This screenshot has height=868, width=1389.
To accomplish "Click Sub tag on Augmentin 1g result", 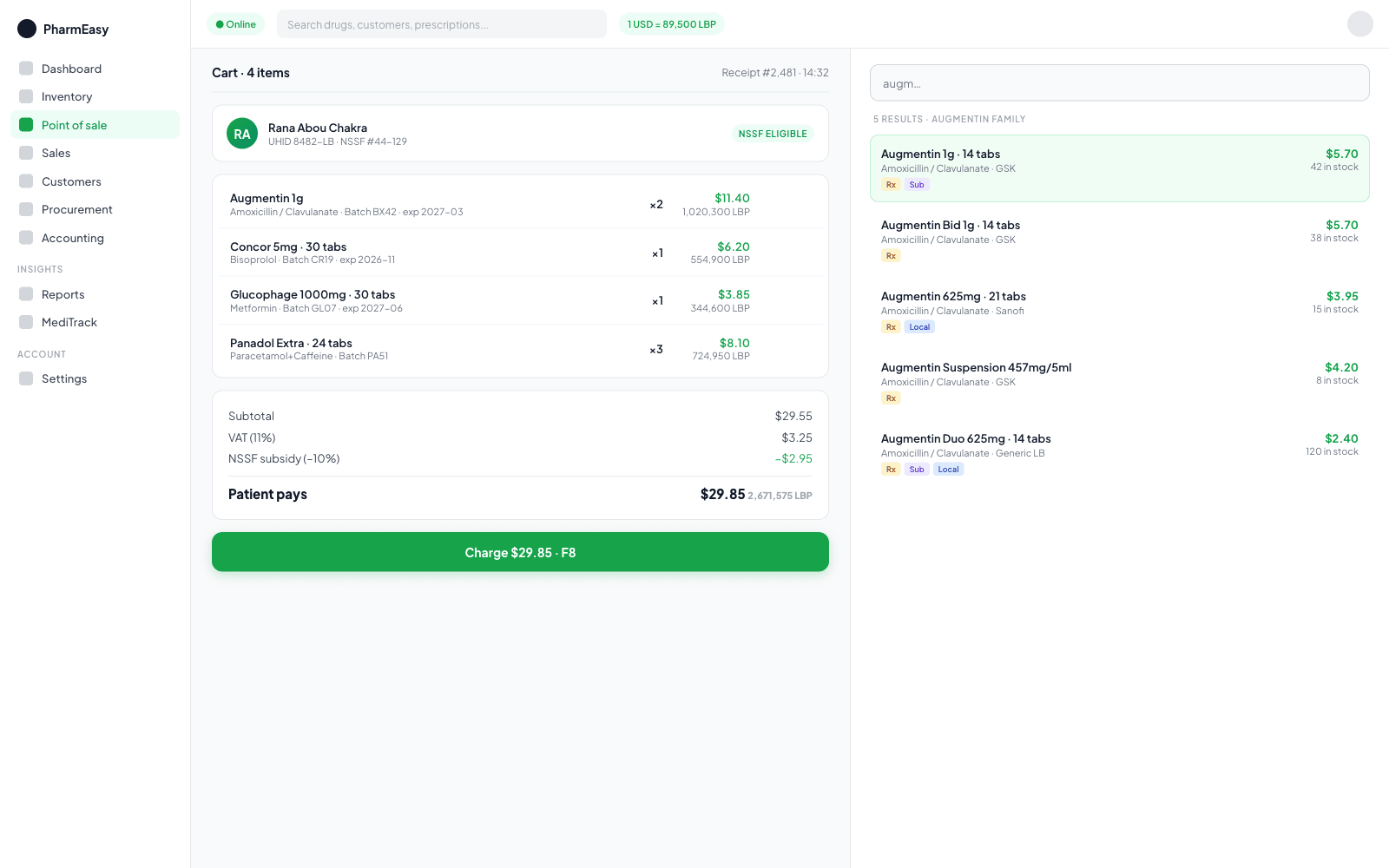I will [x=917, y=185].
